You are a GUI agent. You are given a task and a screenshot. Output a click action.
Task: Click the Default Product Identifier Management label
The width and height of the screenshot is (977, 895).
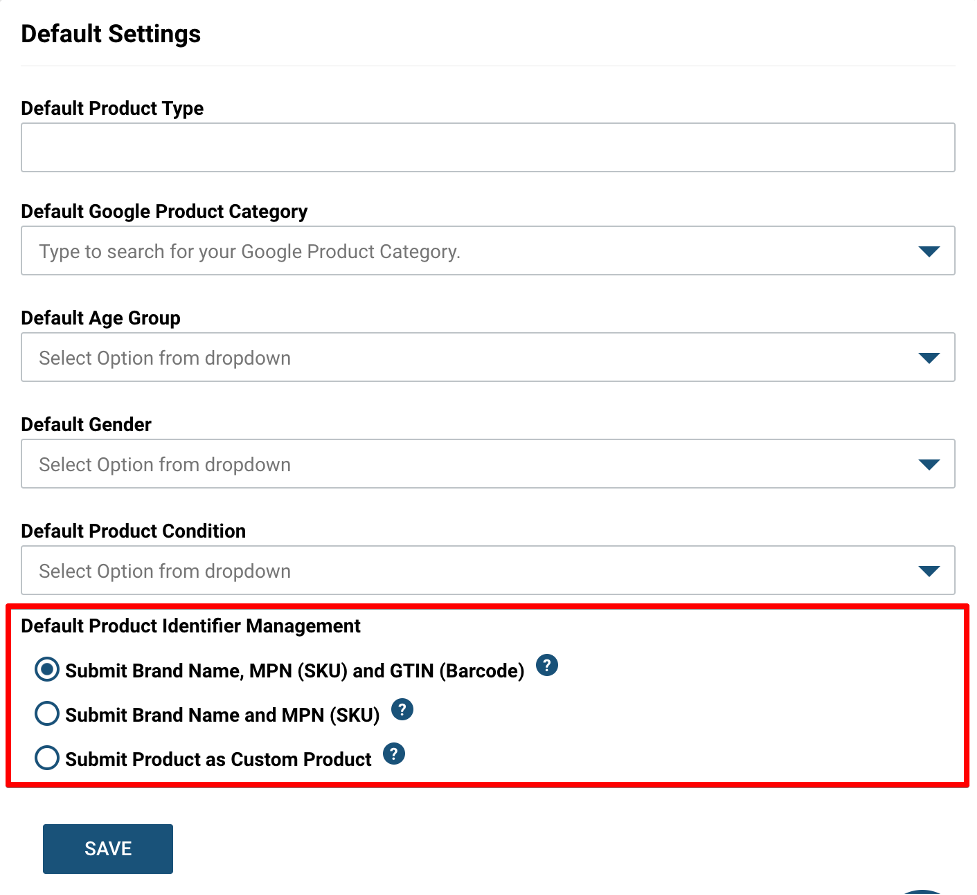(191, 626)
